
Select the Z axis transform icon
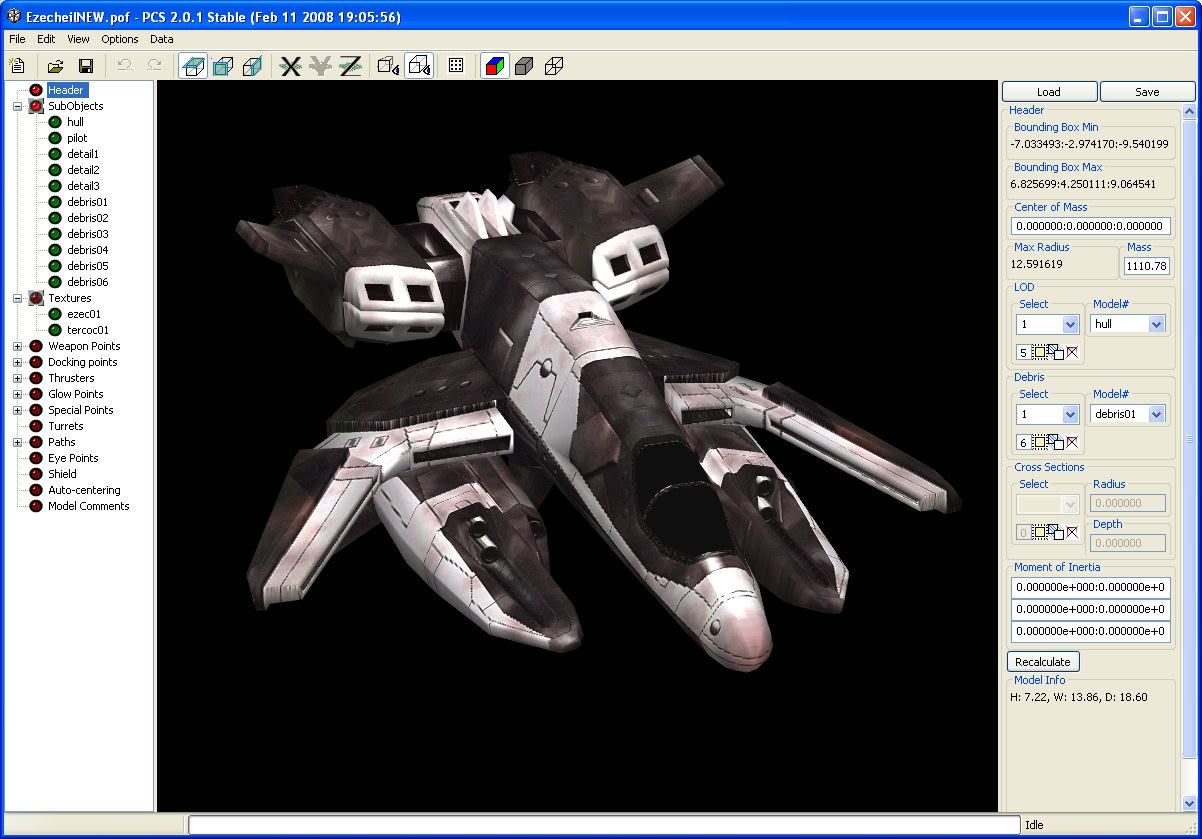point(350,66)
